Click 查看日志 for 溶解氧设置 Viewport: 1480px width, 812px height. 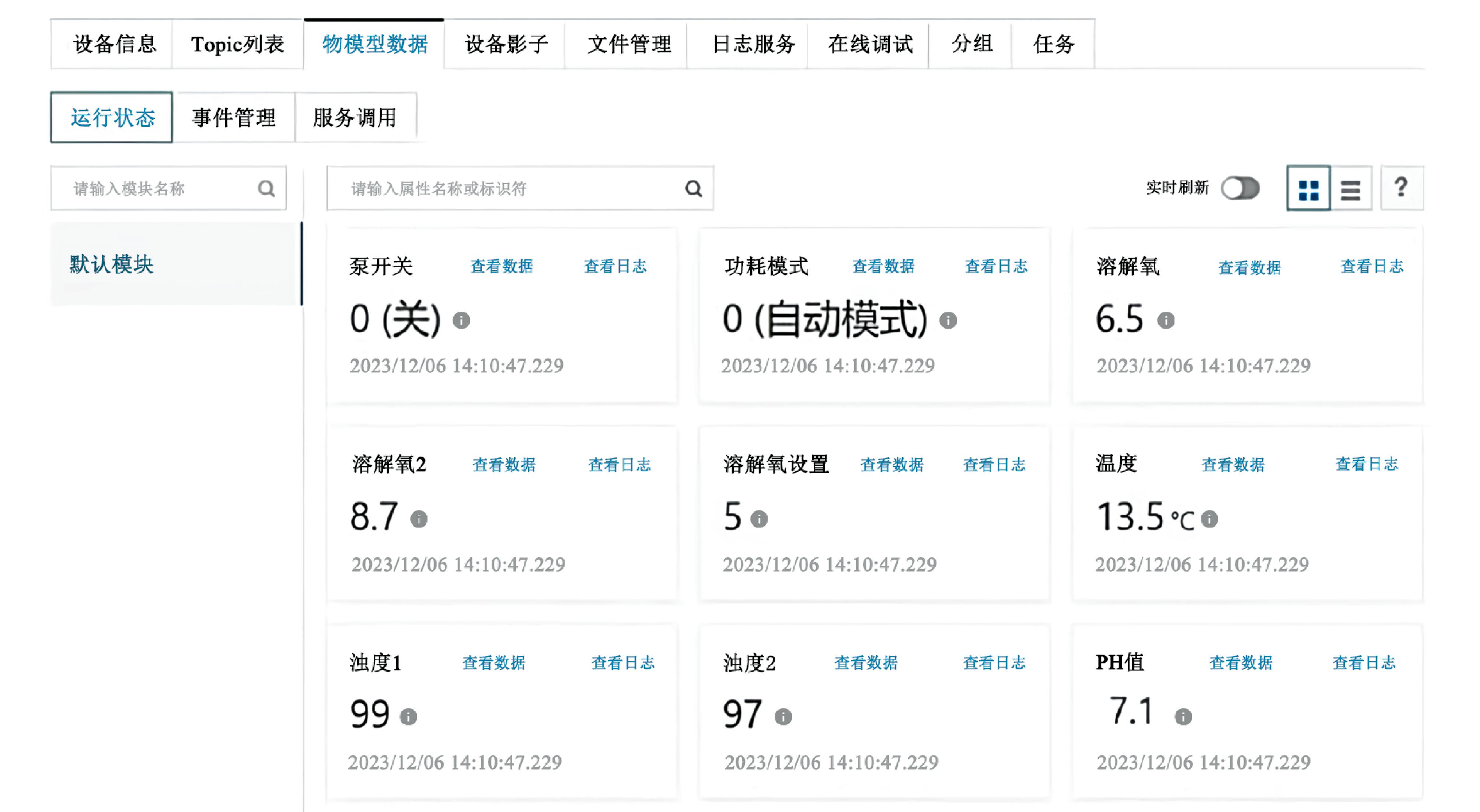995,465
